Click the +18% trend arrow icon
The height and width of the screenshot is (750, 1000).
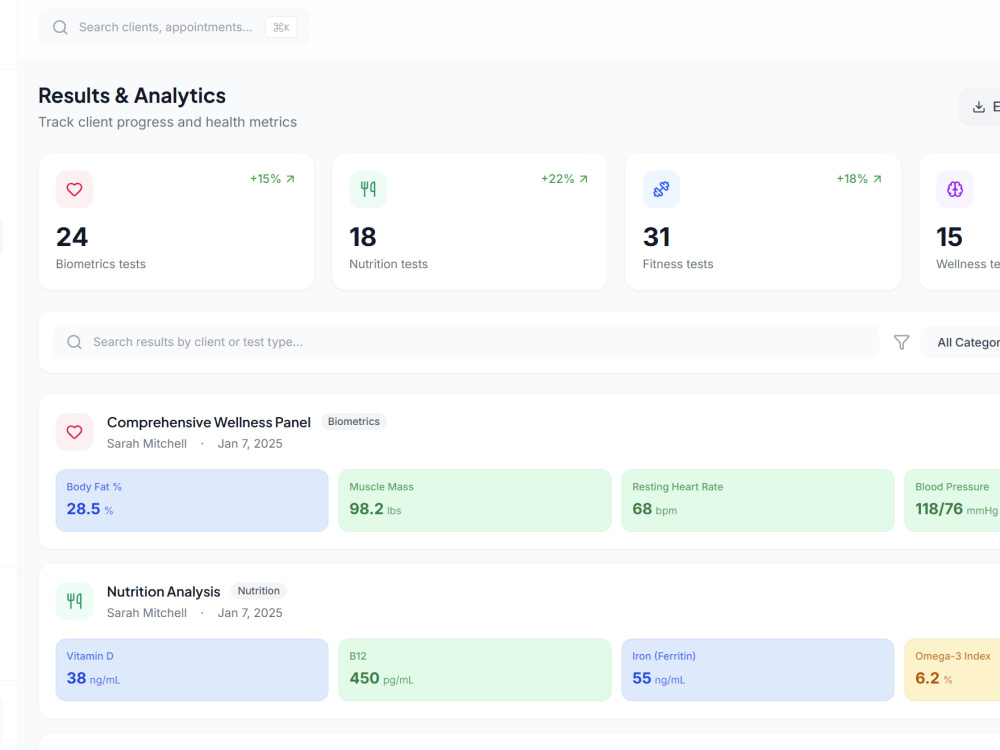pos(877,179)
